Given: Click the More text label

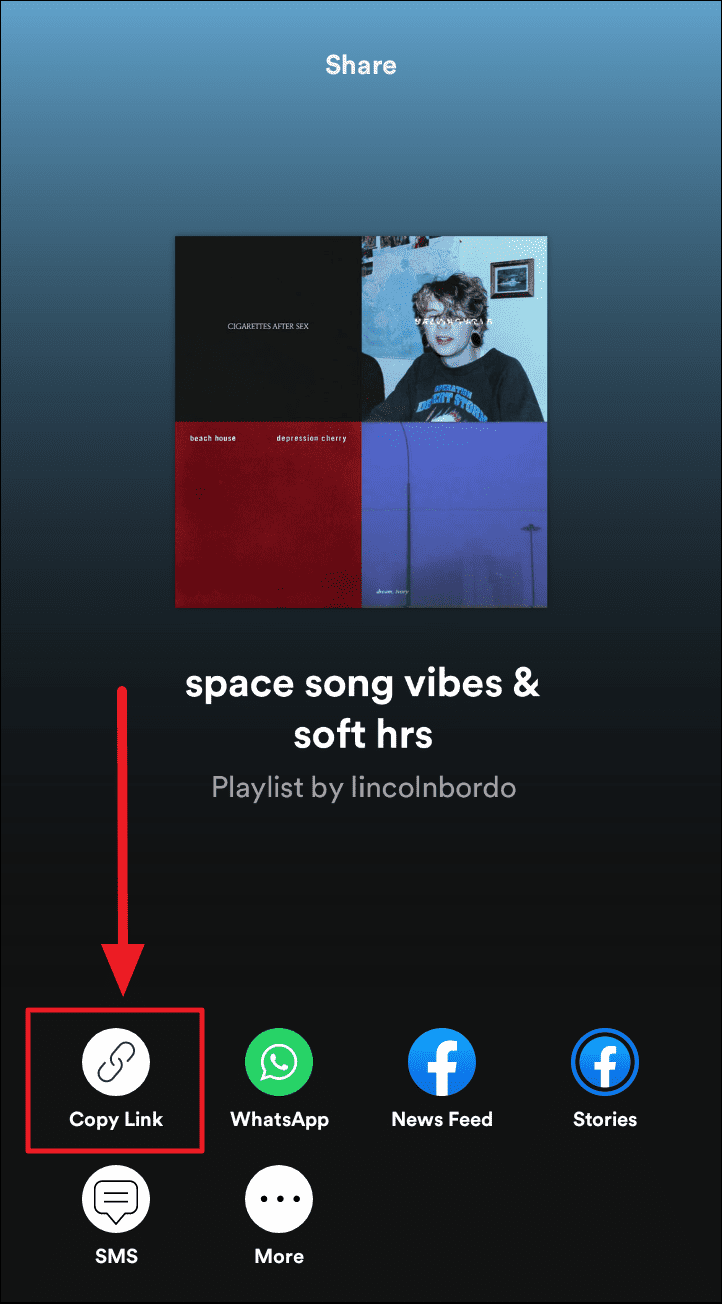Looking at the screenshot, I should tap(279, 1256).
